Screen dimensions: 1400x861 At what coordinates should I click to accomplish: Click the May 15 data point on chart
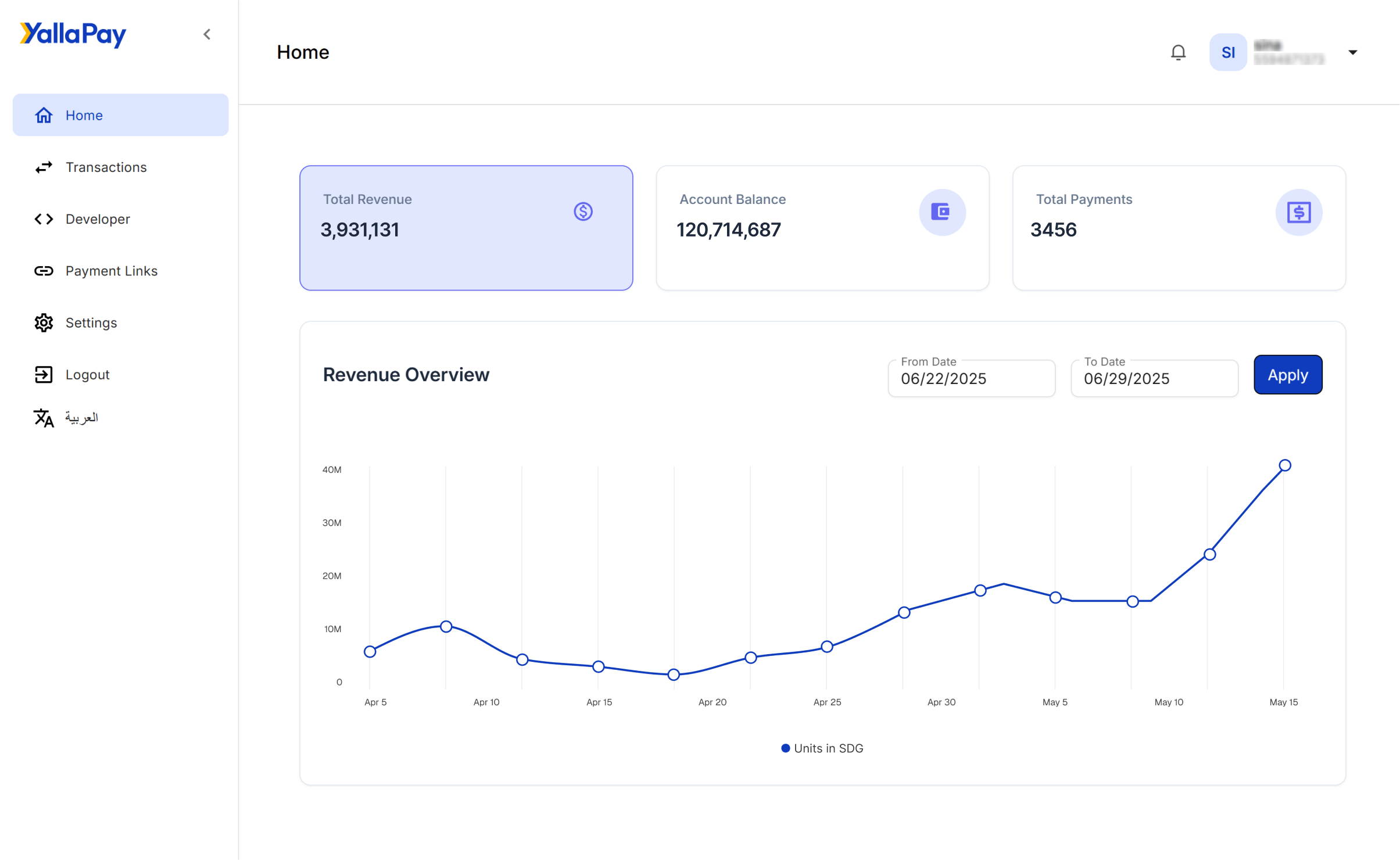tap(1284, 465)
